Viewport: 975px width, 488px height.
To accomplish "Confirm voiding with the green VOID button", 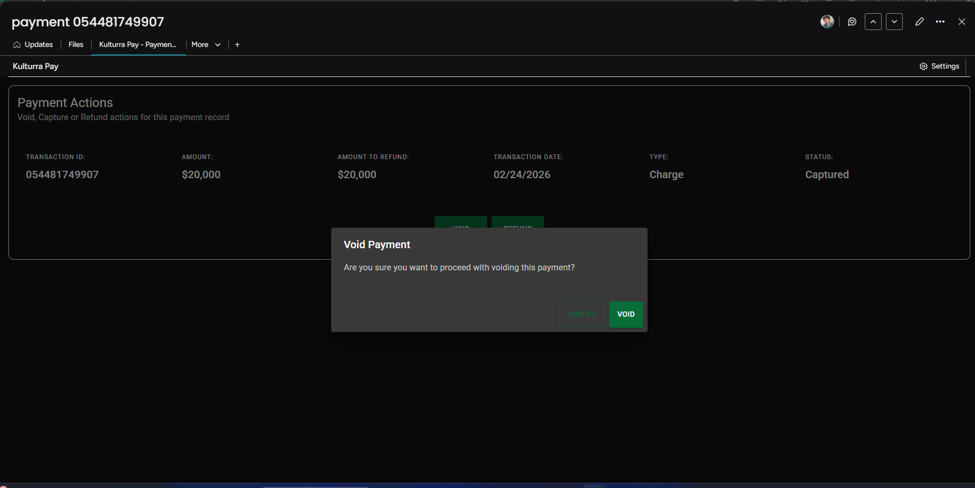I will 626,315.
